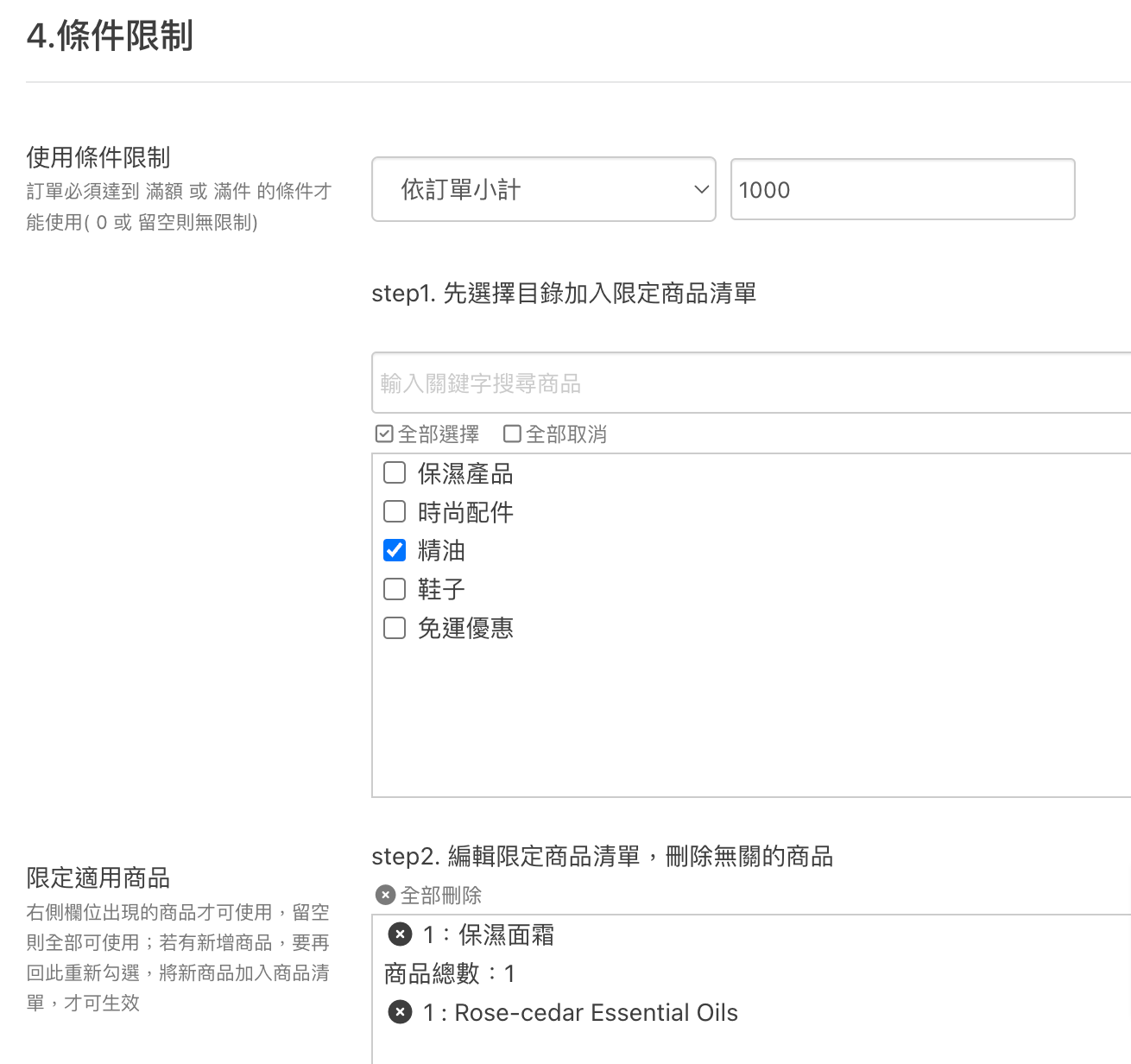Click the 全部取消 text link
This screenshot has width=1131, height=1064.
point(566,434)
